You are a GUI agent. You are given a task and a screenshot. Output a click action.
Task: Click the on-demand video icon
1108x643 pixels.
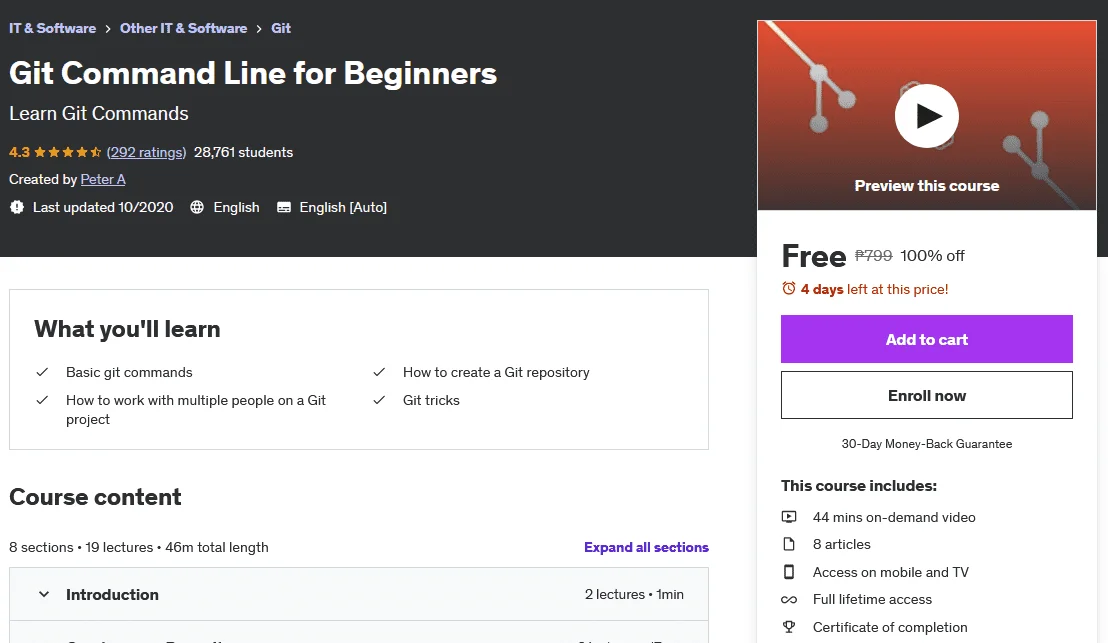(x=789, y=517)
